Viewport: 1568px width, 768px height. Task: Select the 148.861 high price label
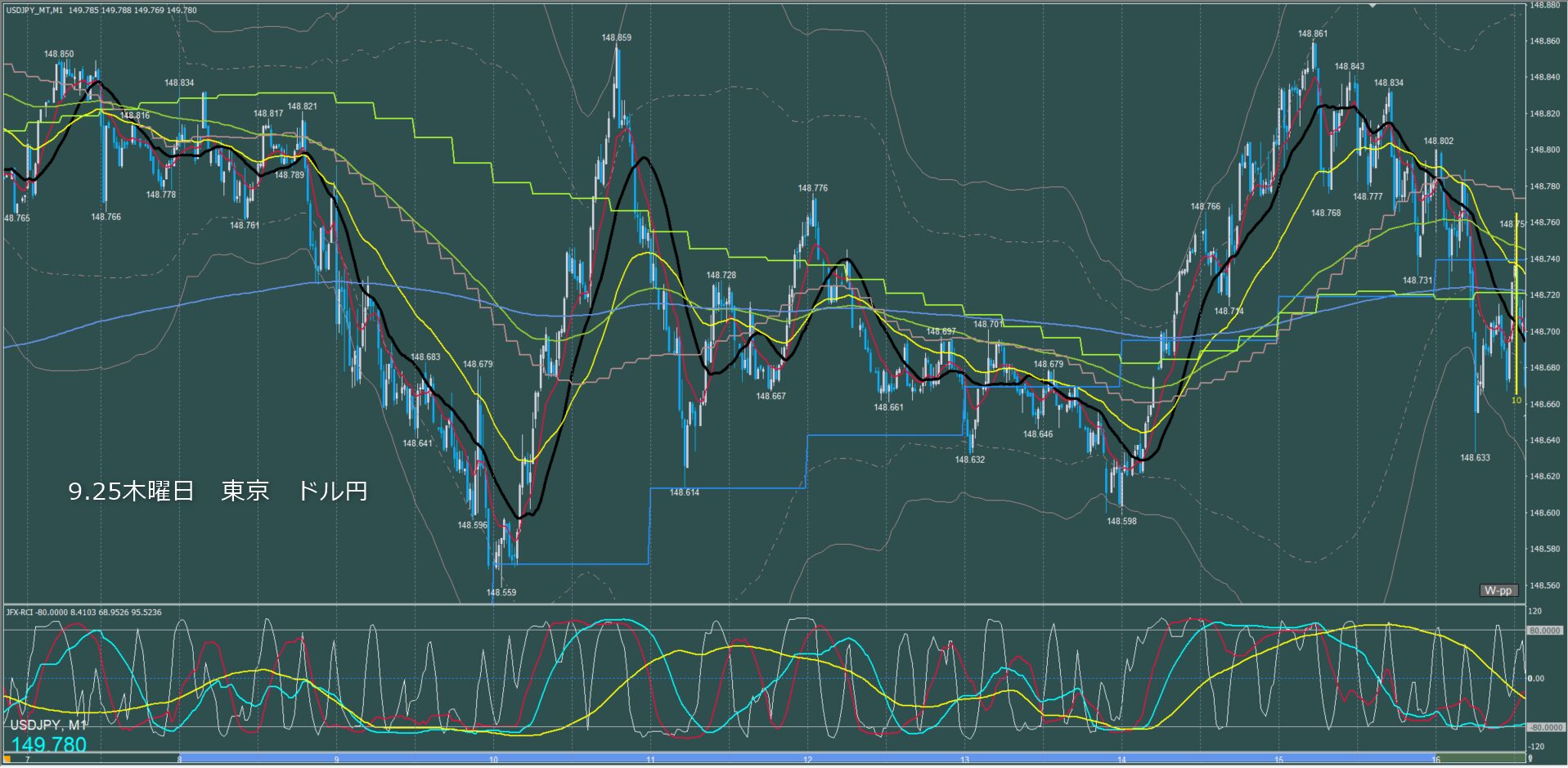pyautogui.click(x=1312, y=34)
